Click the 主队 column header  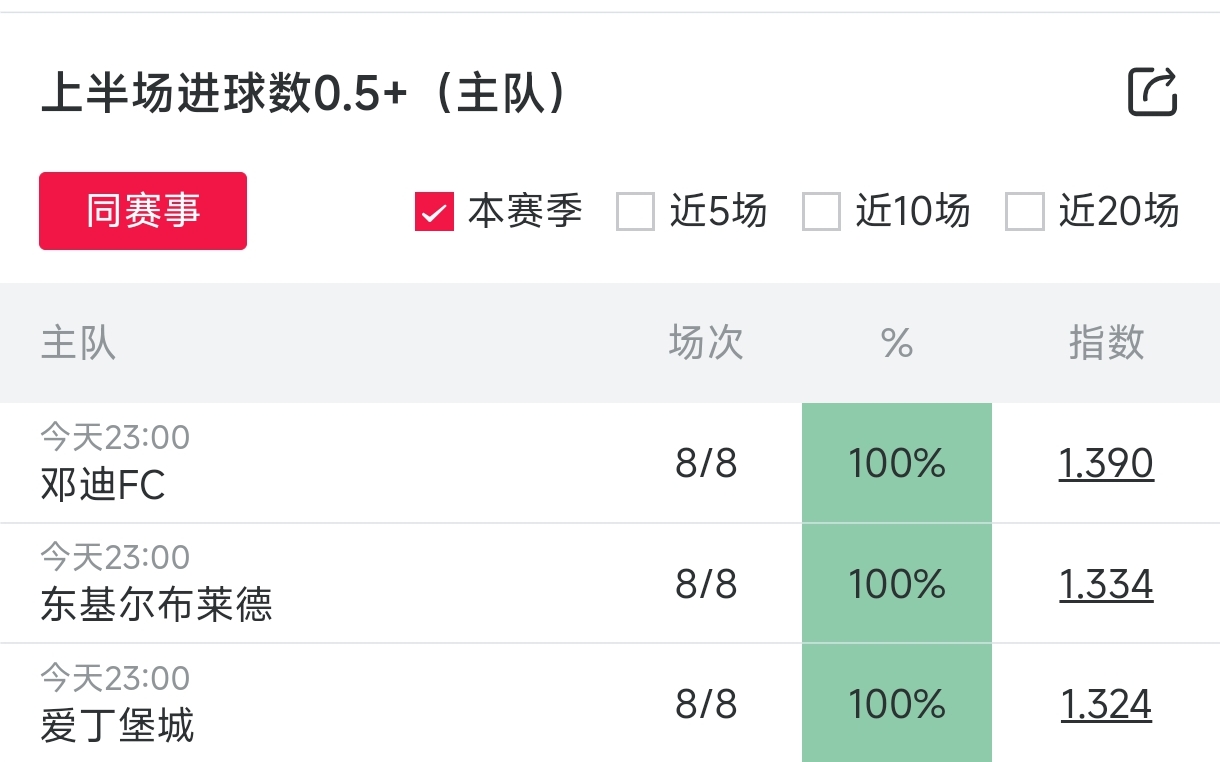78,343
